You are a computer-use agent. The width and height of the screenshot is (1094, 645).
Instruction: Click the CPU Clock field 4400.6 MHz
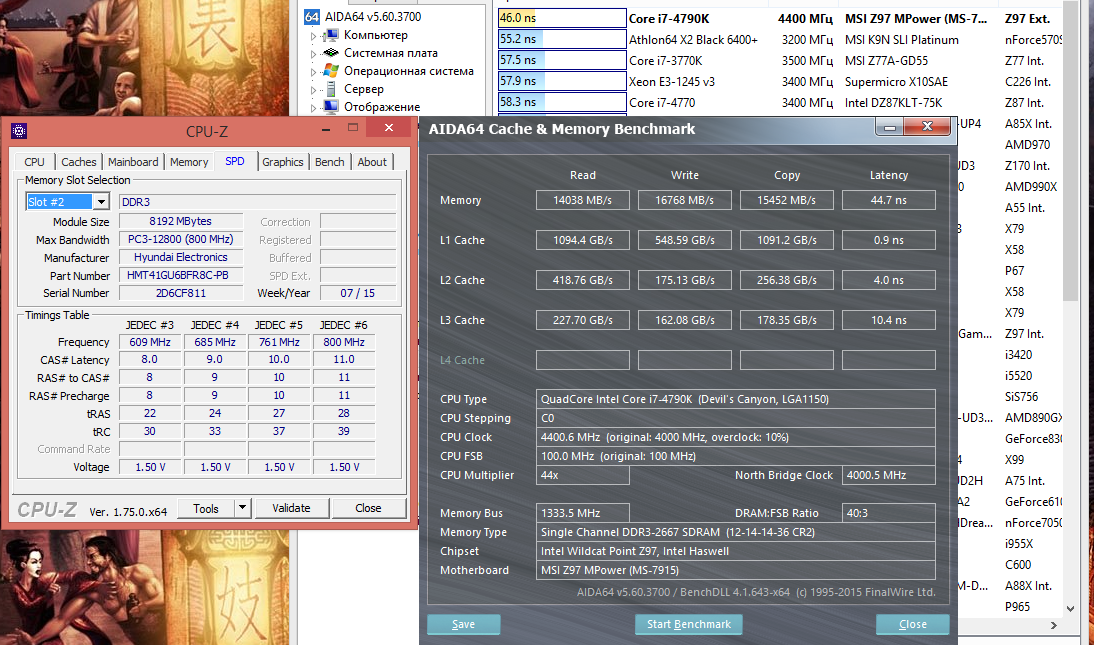[735, 437]
